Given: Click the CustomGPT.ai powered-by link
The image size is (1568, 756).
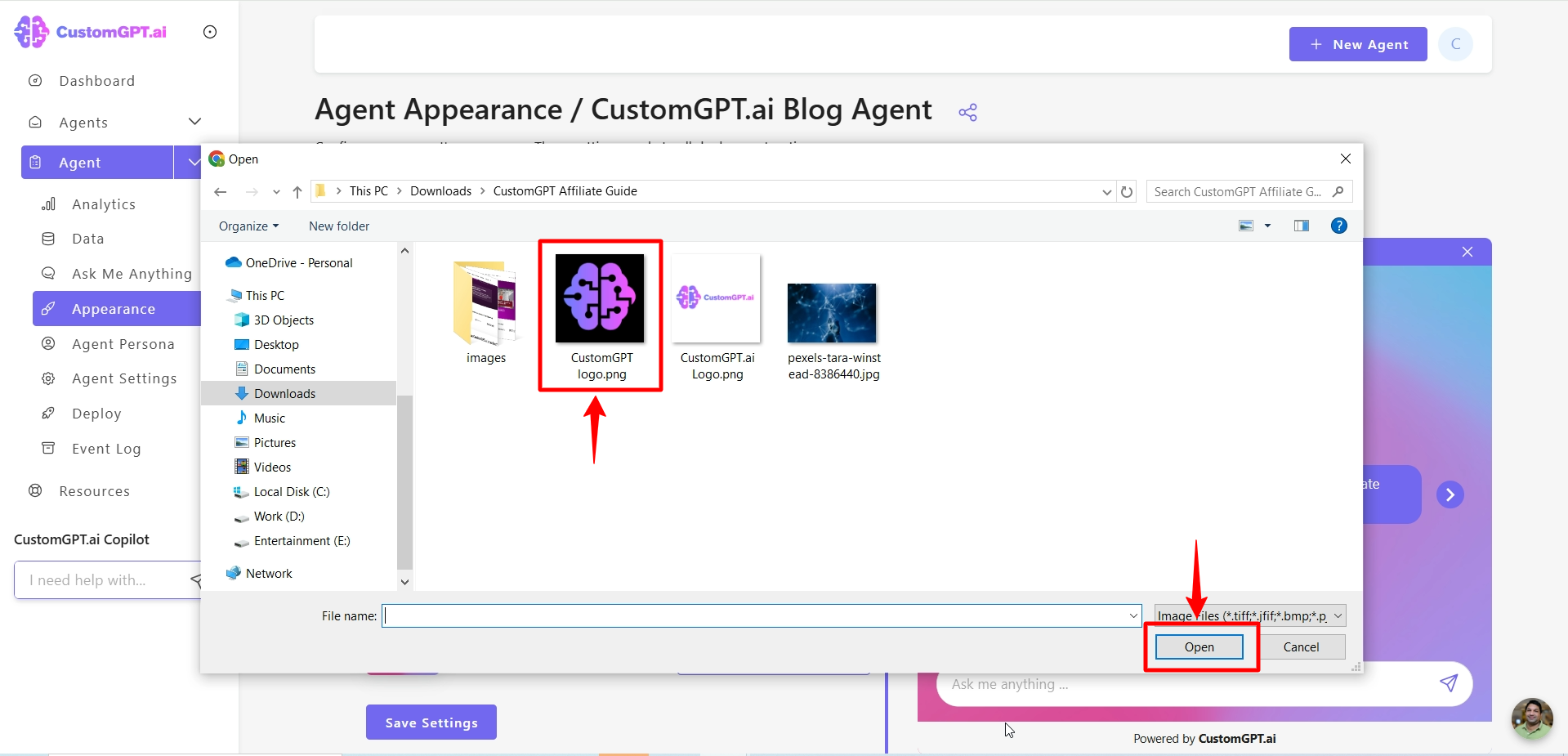Looking at the screenshot, I should coord(1237,739).
